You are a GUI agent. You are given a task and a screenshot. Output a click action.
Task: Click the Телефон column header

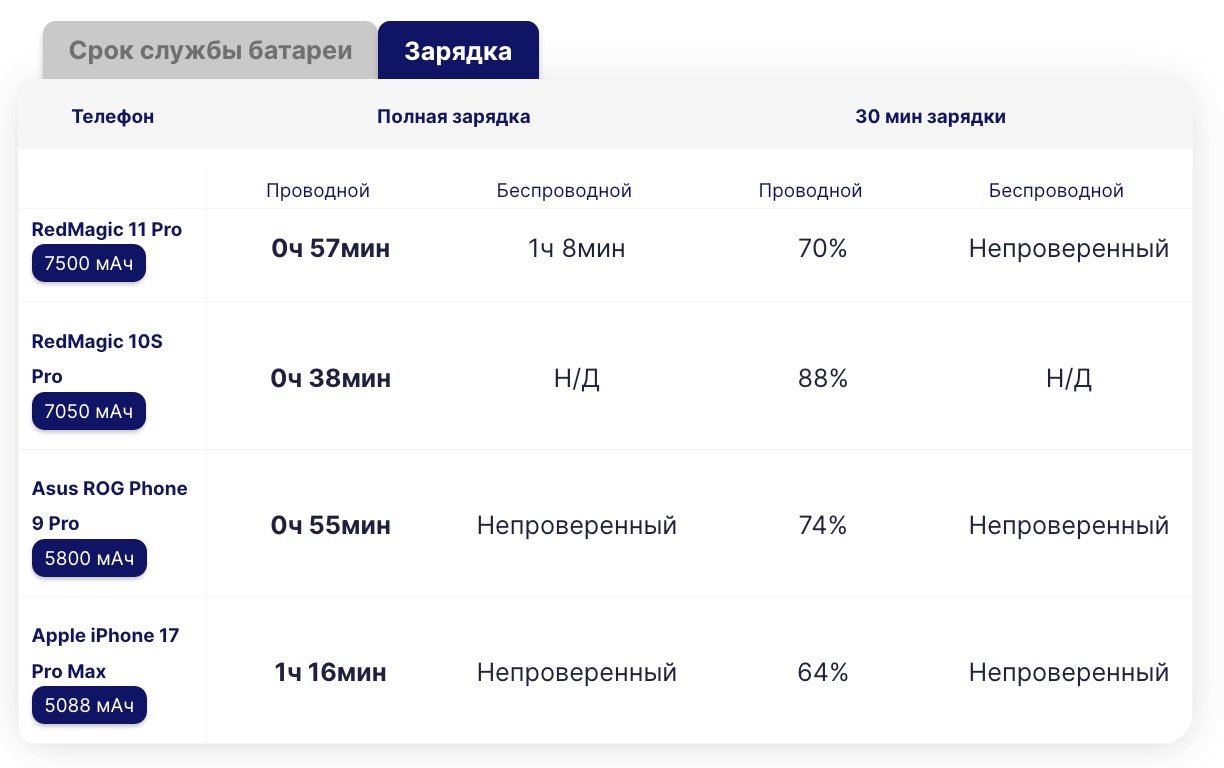113,117
